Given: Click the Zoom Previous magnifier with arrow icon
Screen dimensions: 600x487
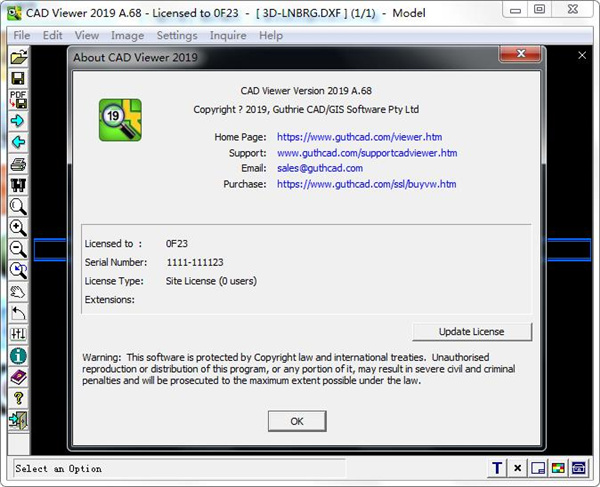Looking at the screenshot, I should [x=18, y=270].
